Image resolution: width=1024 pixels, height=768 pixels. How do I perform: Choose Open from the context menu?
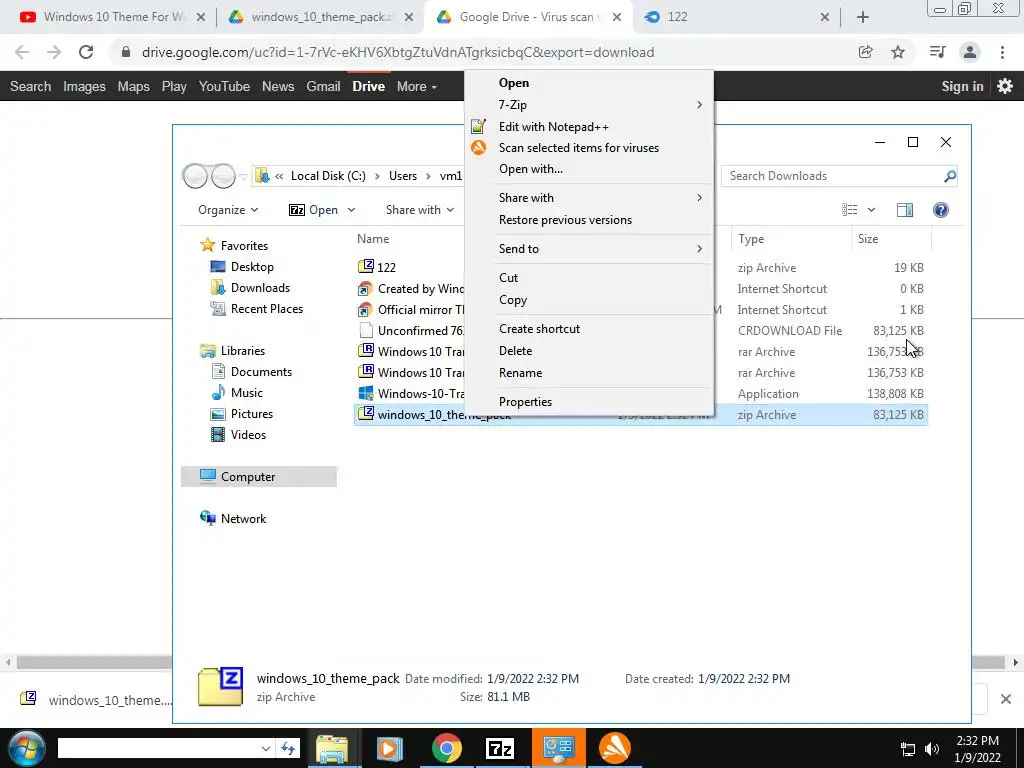click(x=514, y=83)
